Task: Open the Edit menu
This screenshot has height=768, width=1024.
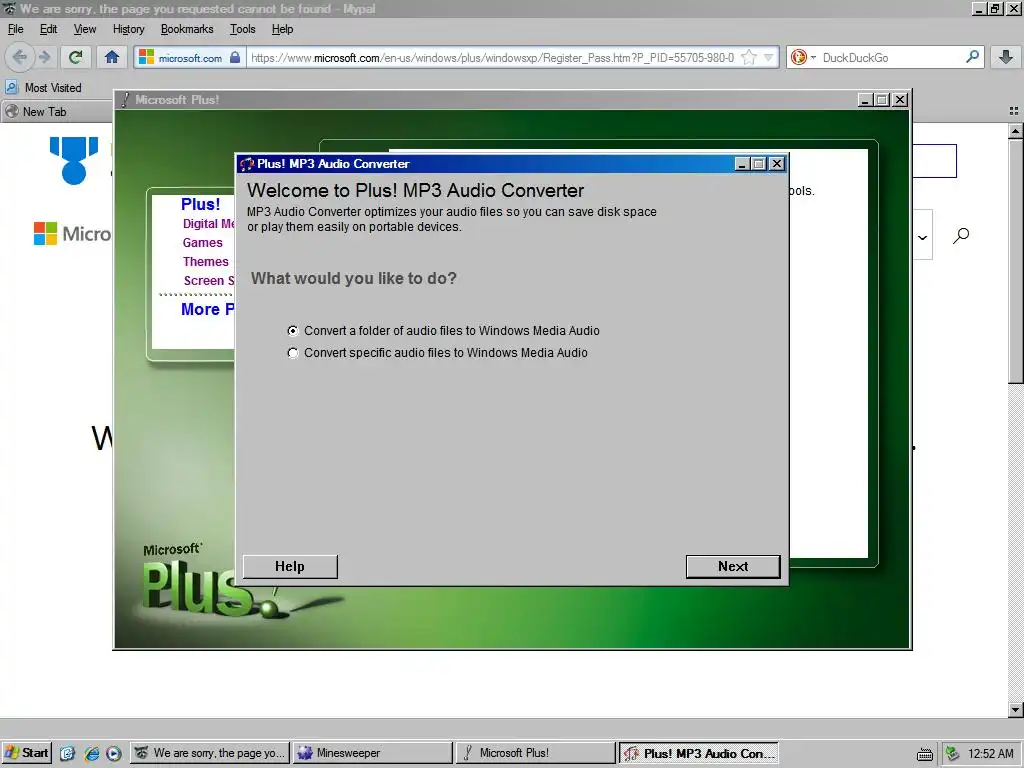Action: pyautogui.click(x=48, y=29)
